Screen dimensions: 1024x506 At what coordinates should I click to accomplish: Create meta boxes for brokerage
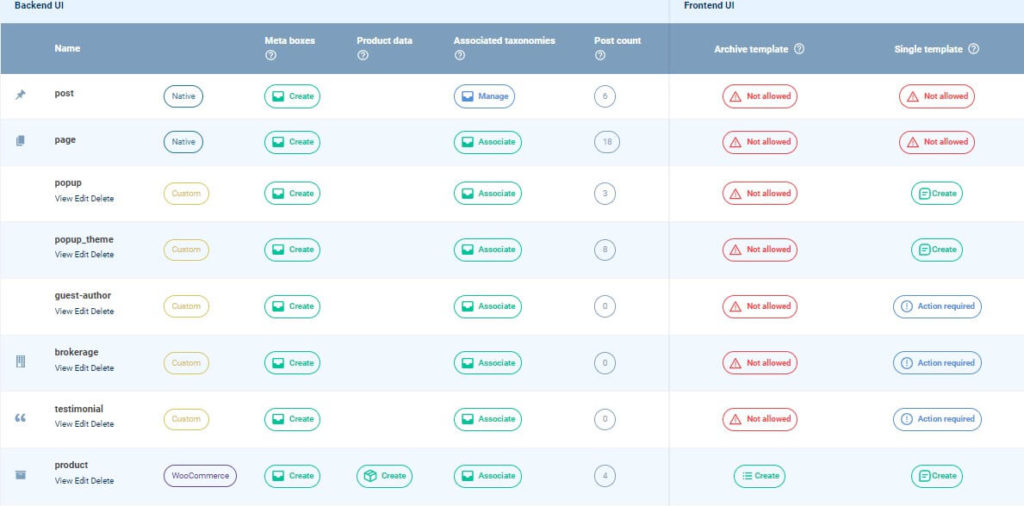pos(292,363)
